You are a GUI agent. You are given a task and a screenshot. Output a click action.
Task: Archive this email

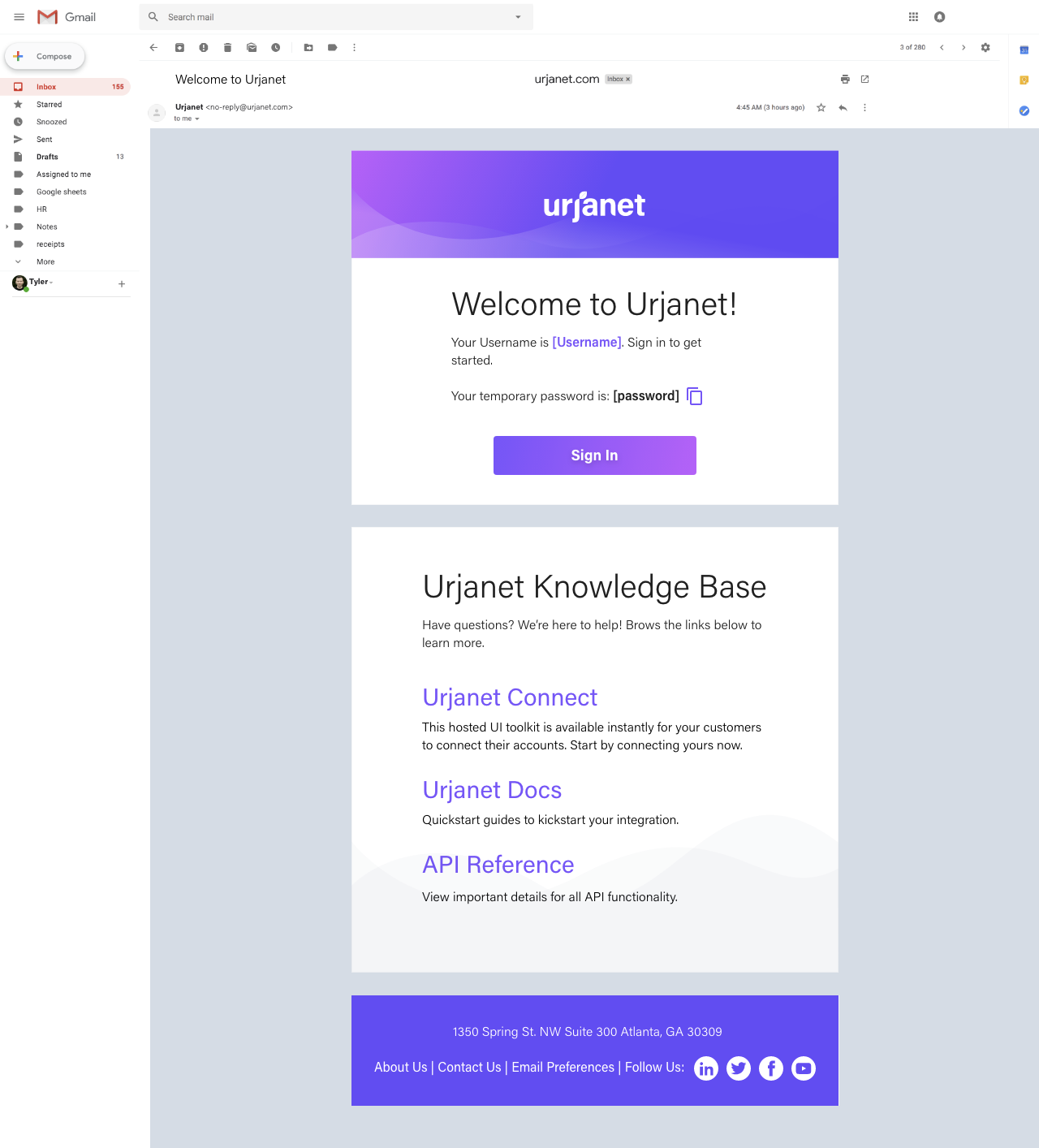(179, 48)
